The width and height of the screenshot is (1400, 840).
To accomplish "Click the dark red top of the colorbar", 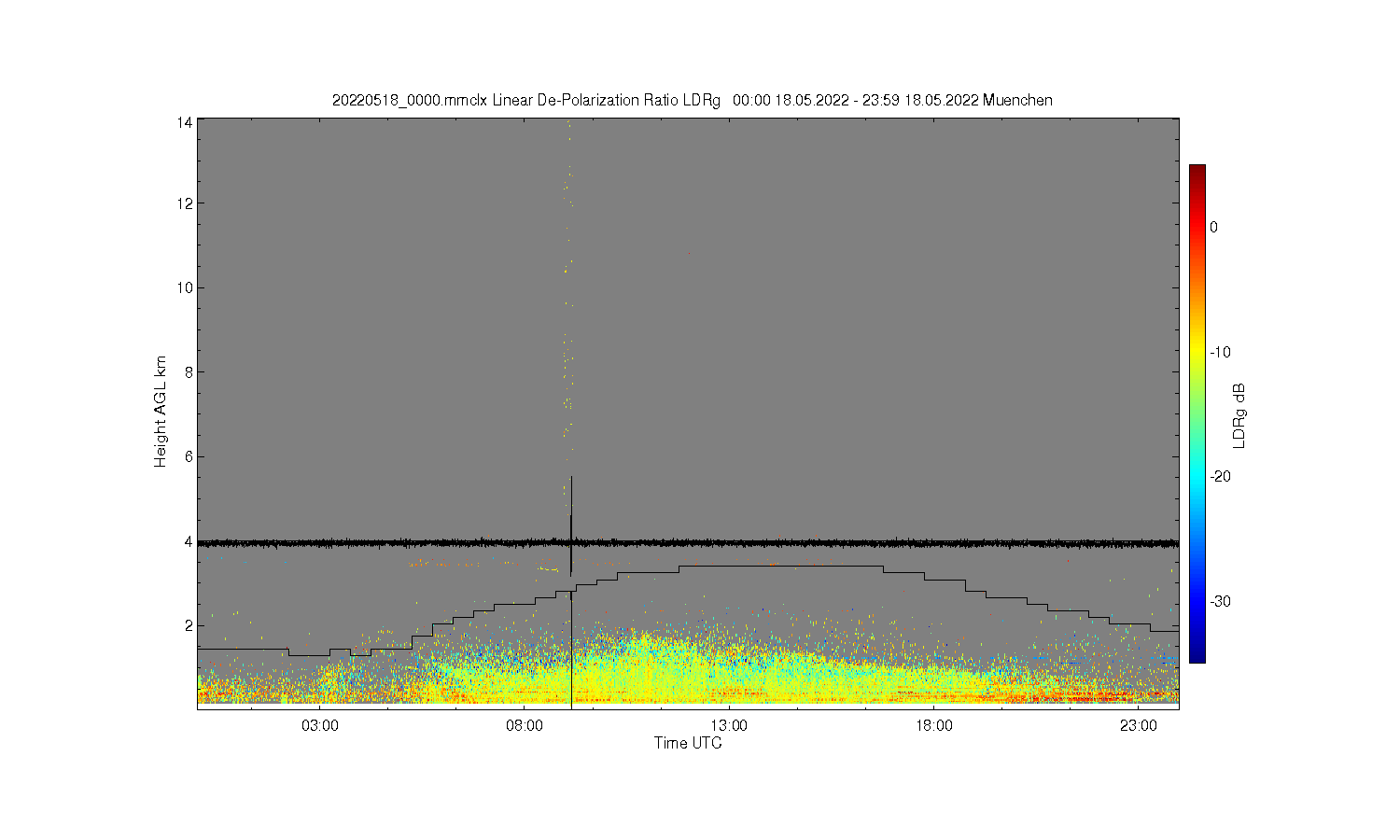I will click(x=1197, y=171).
